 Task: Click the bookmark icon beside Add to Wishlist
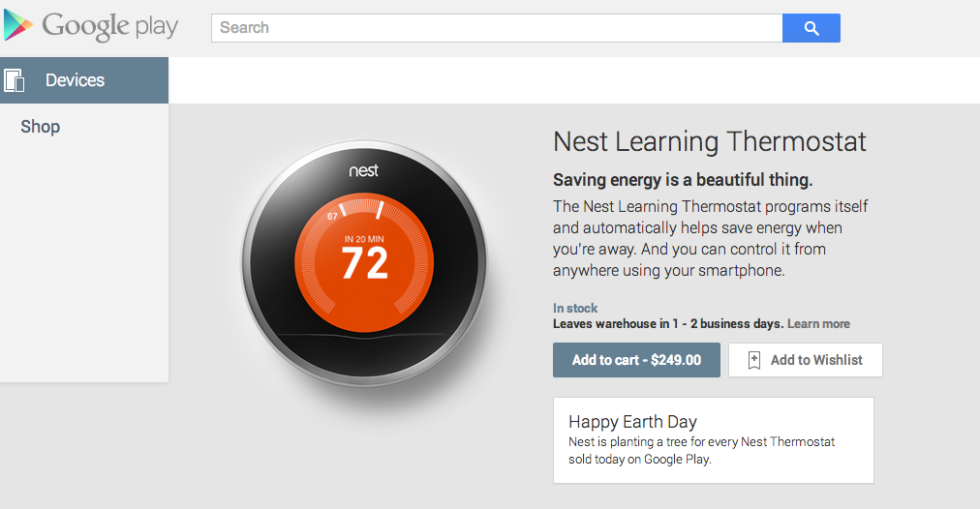click(754, 360)
